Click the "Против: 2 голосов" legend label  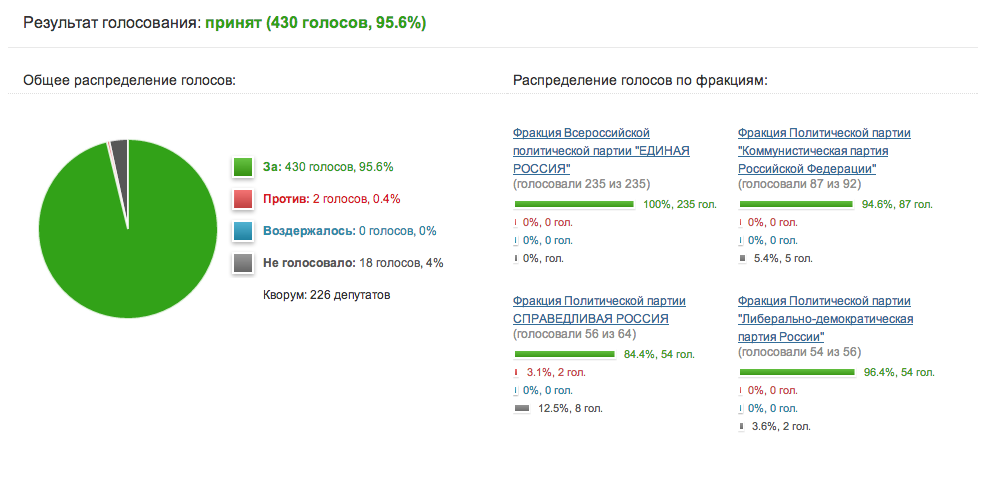[x=331, y=199]
